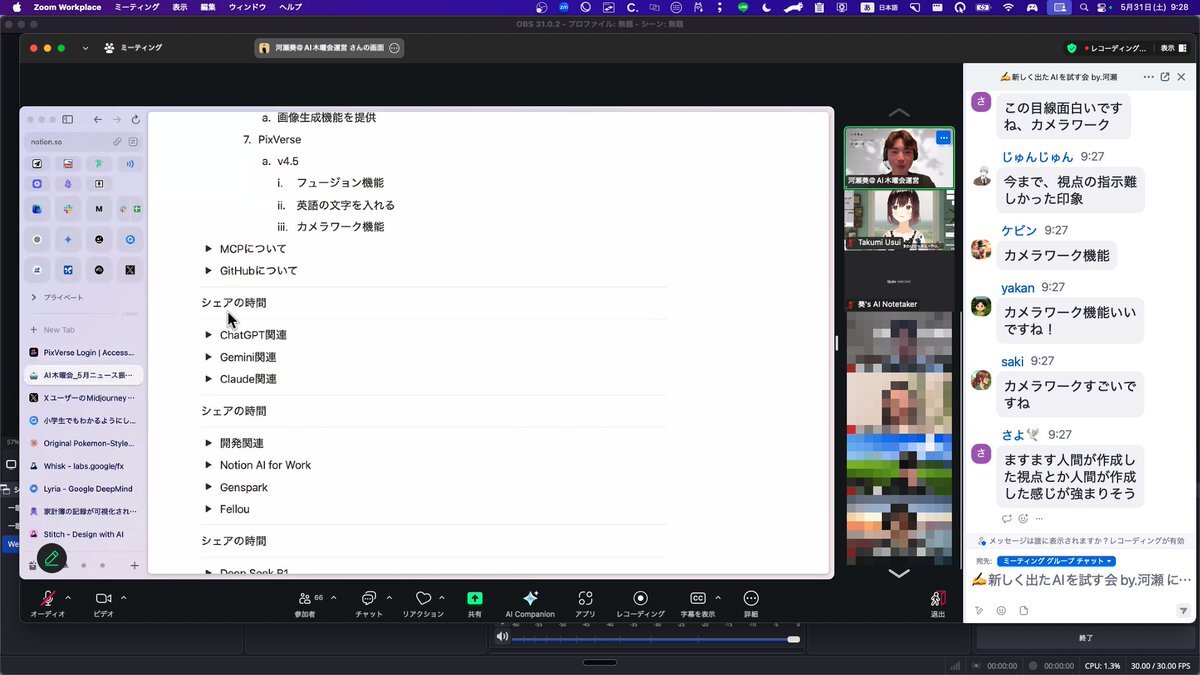Open the ウィンドウ menu in menu bar
Viewport: 1200px width, 675px height.
247,7
